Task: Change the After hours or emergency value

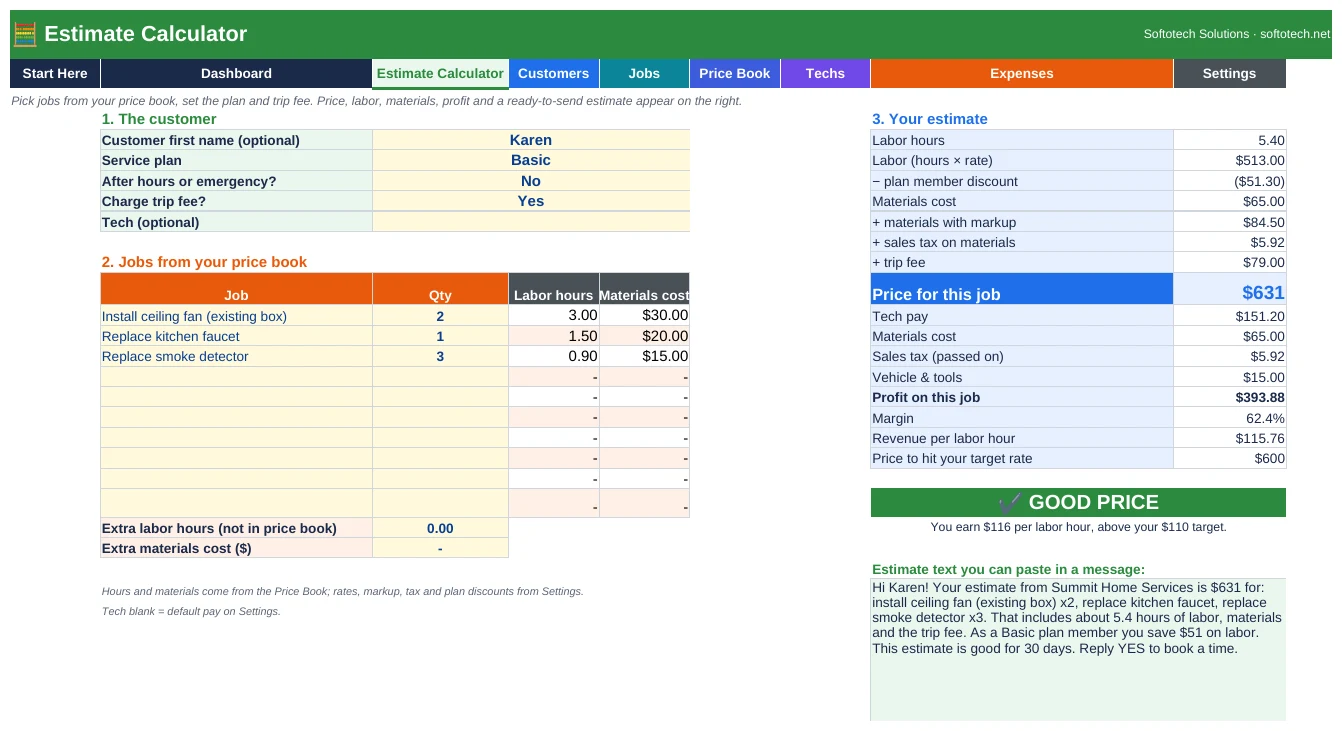Action: click(531, 181)
